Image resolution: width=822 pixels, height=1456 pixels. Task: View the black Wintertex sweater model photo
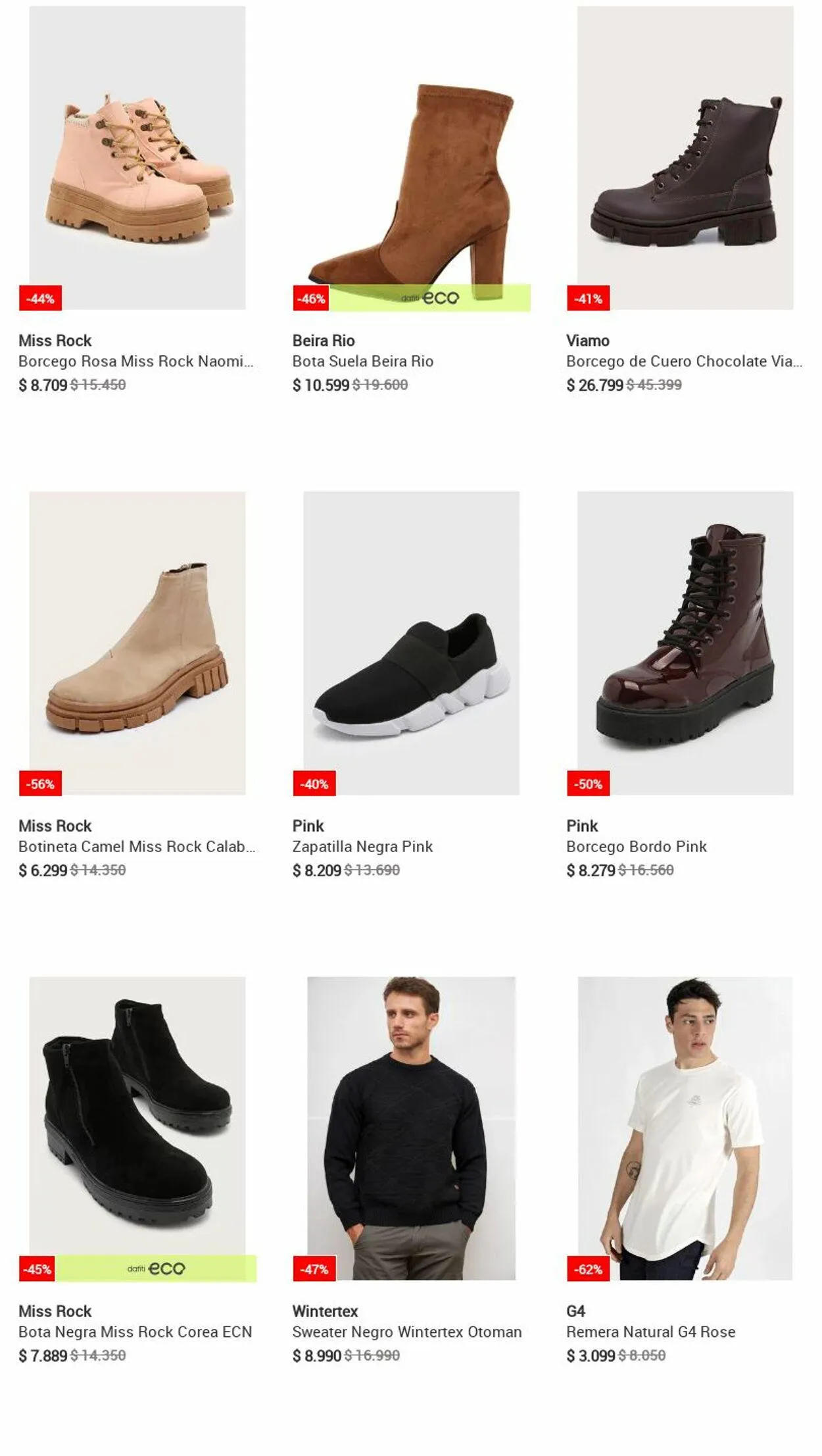click(411, 1128)
